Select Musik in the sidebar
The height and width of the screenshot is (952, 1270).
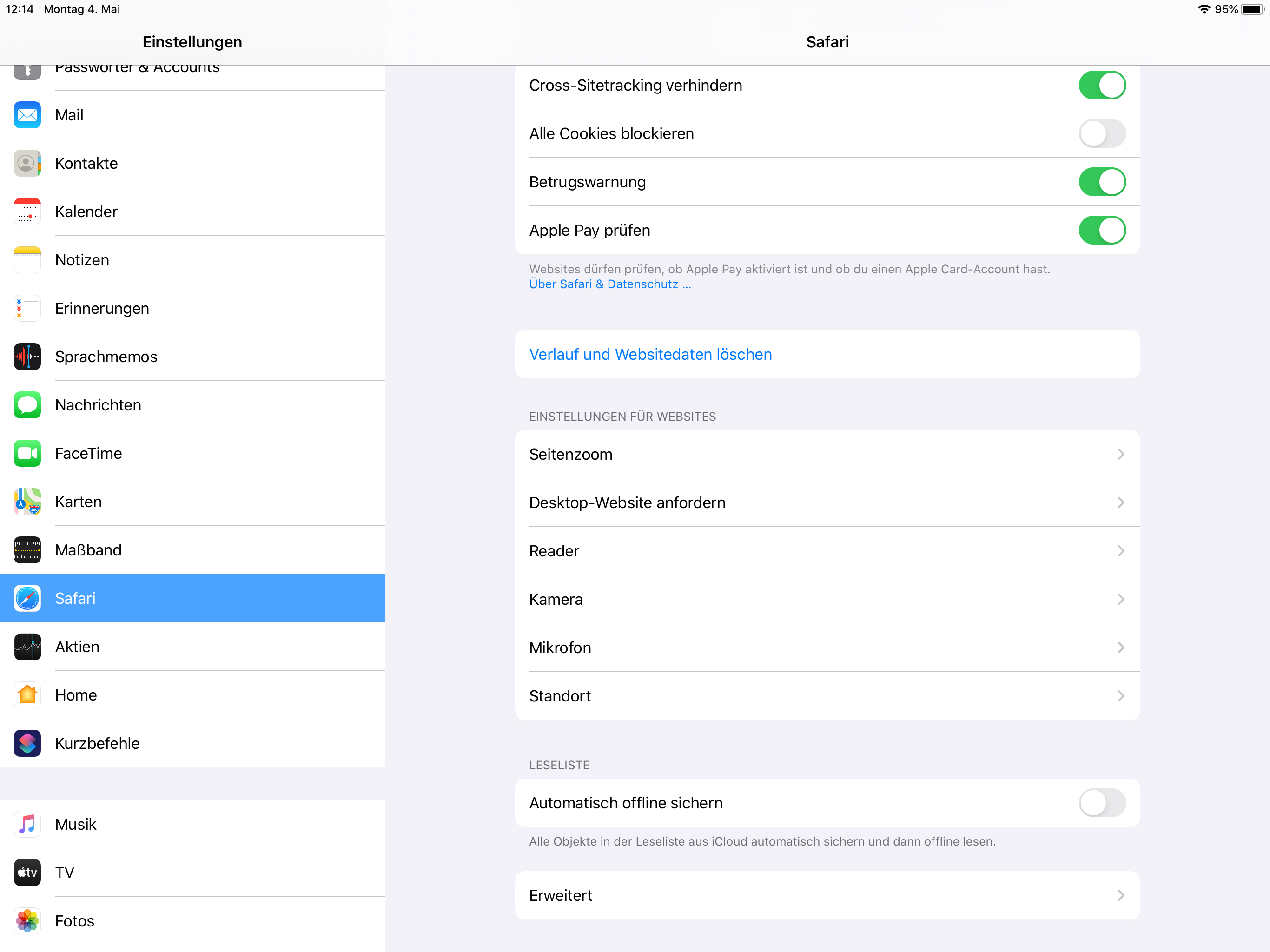point(192,824)
